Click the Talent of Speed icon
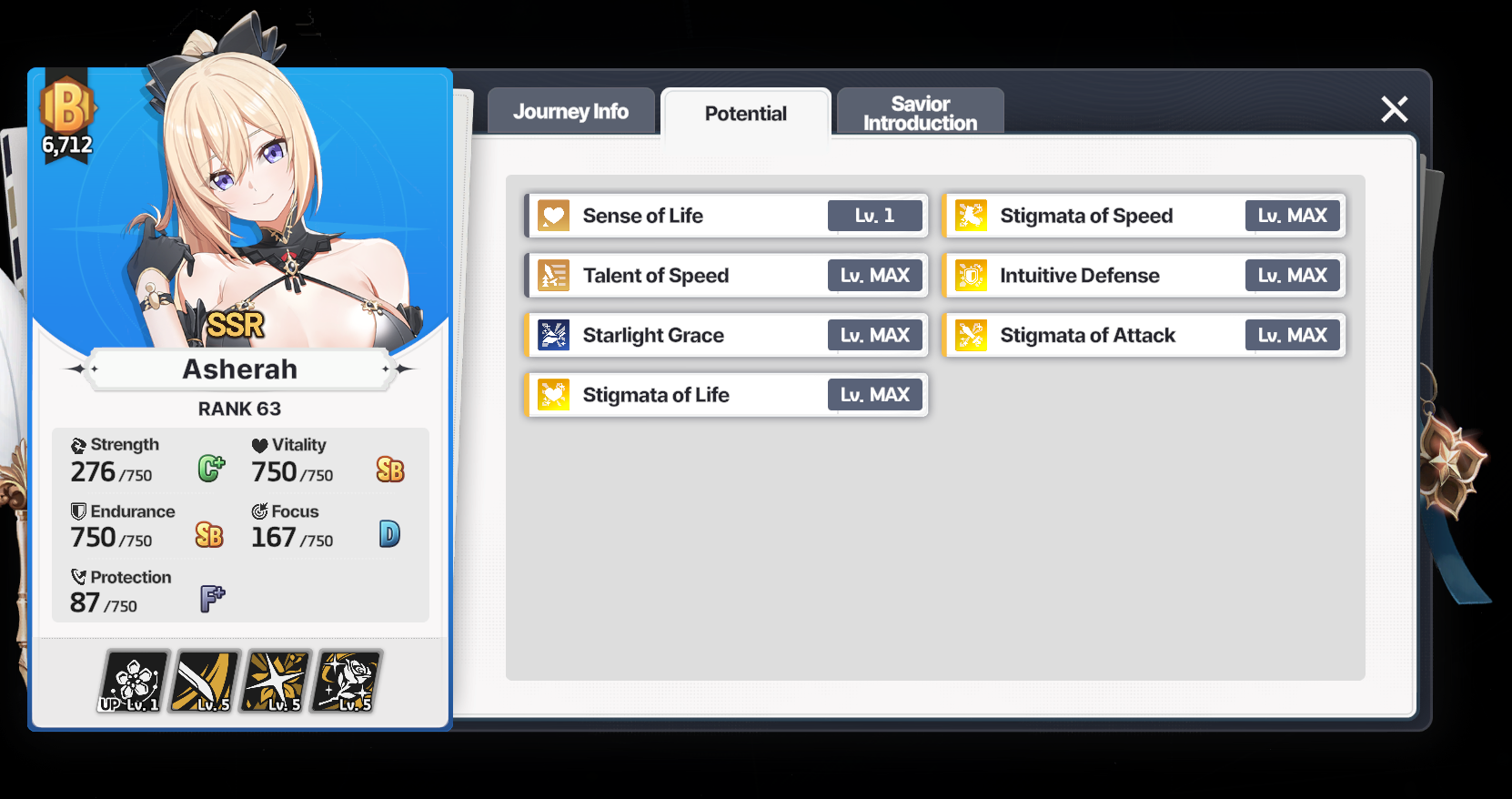The image size is (1512, 799). pyautogui.click(x=553, y=275)
